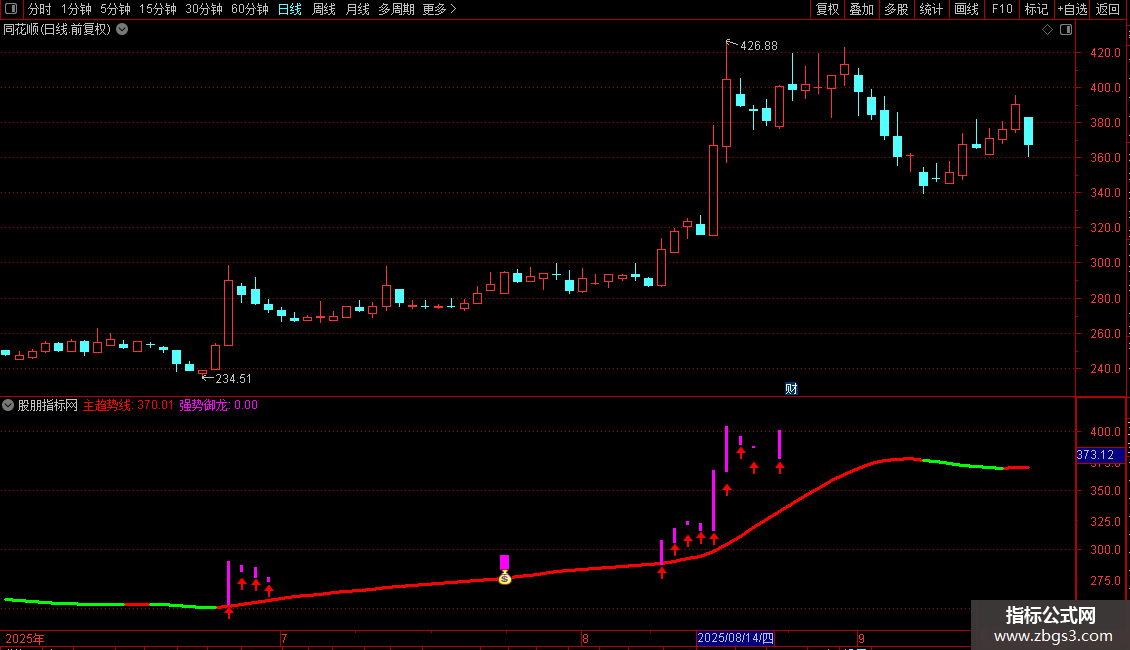The image size is (1130, 650).
Task: Open the F10 company info
Action: [1002, 9]
